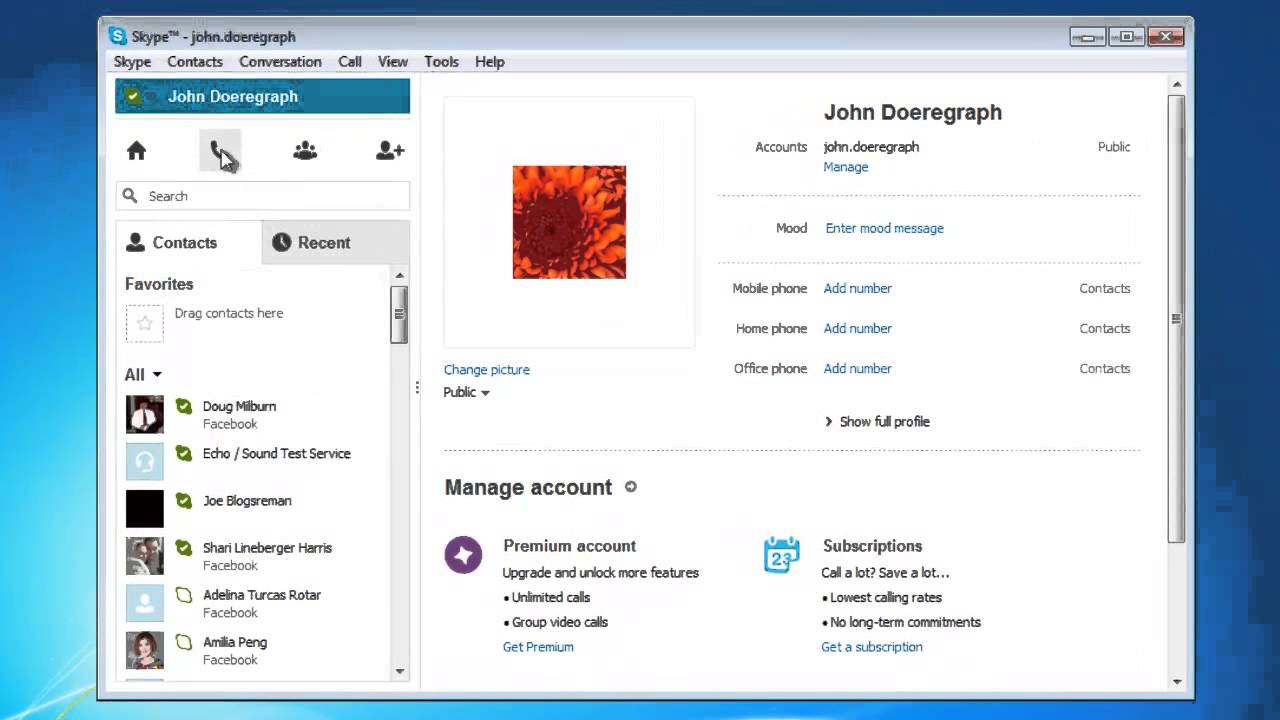Click the Get Premium link
Screen dimensions: 1280x720
(x=538, y=647)
